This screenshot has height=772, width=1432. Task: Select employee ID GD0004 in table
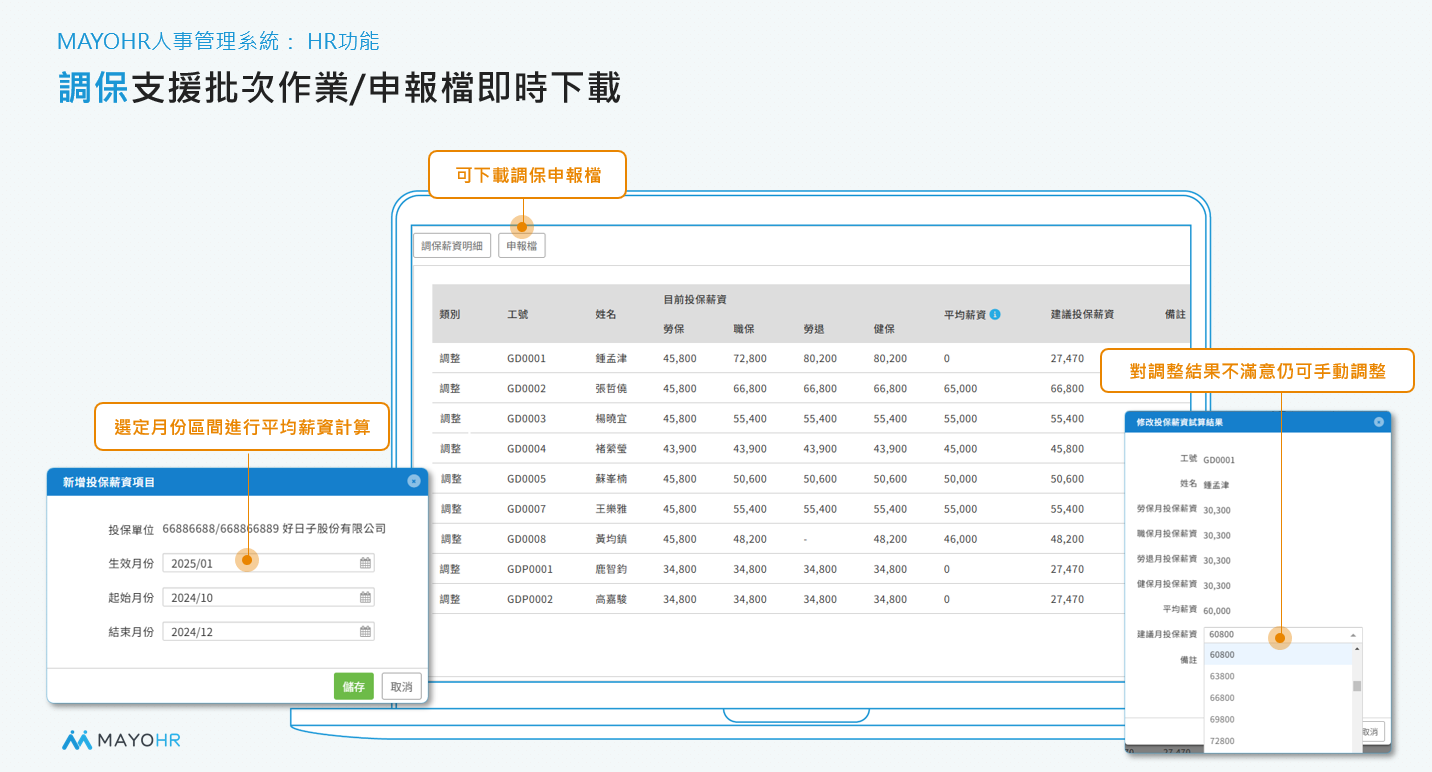pyautogui.click(x=527, y=448)
